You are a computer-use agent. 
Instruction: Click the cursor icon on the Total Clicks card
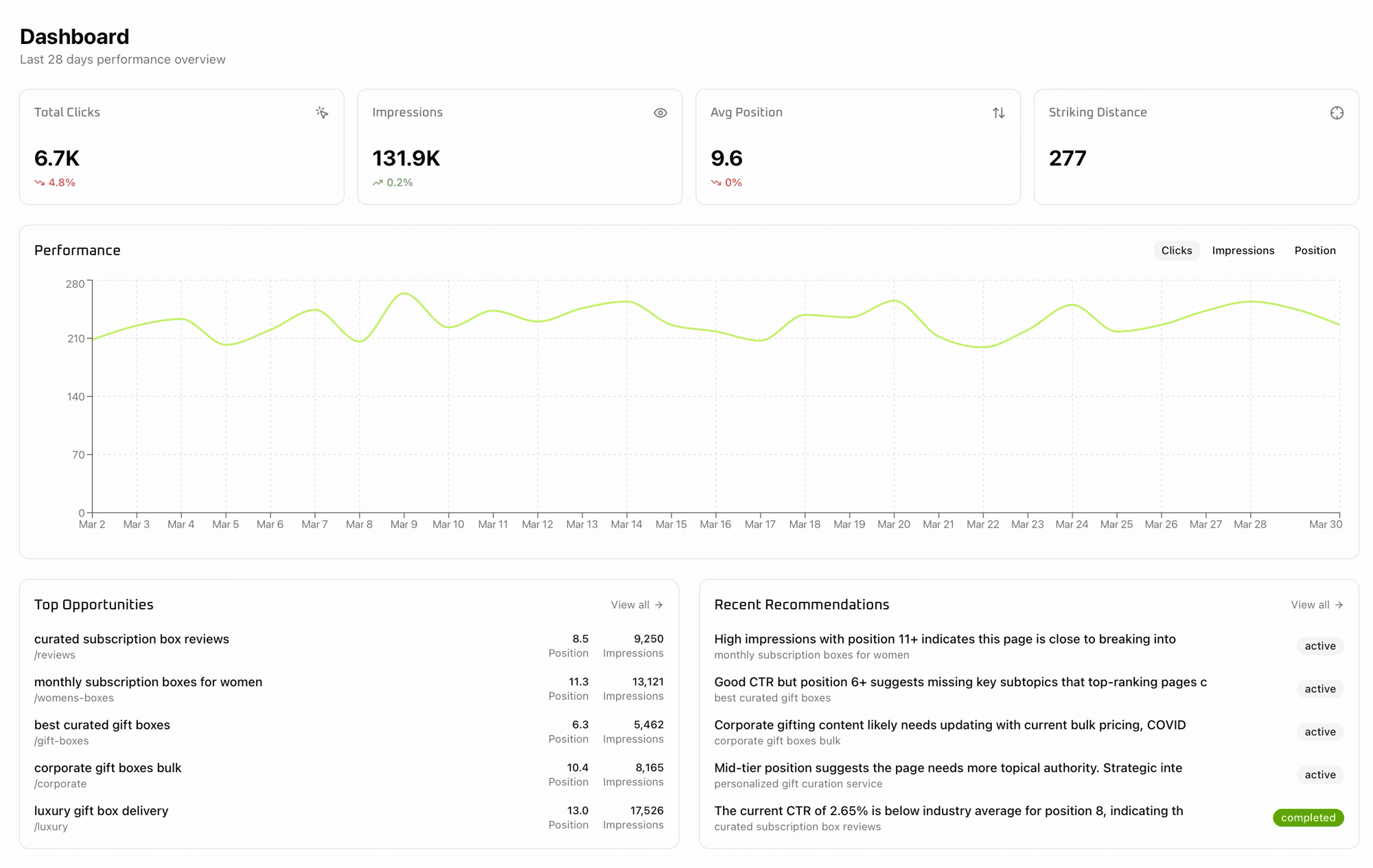322,113
